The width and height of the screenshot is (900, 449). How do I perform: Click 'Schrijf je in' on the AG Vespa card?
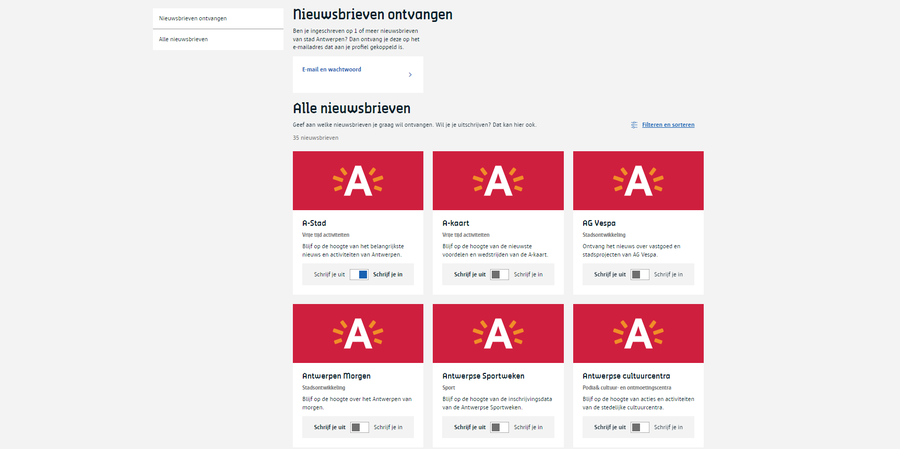669,274
